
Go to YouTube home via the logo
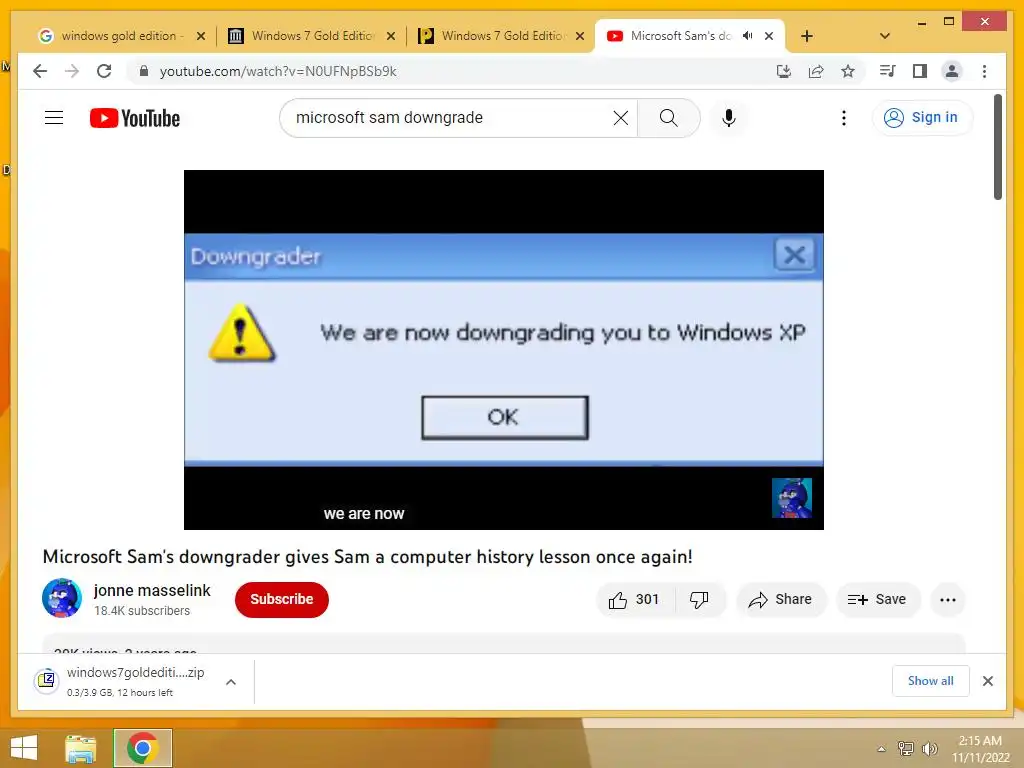pyautogui.click(x=135, y=118)
